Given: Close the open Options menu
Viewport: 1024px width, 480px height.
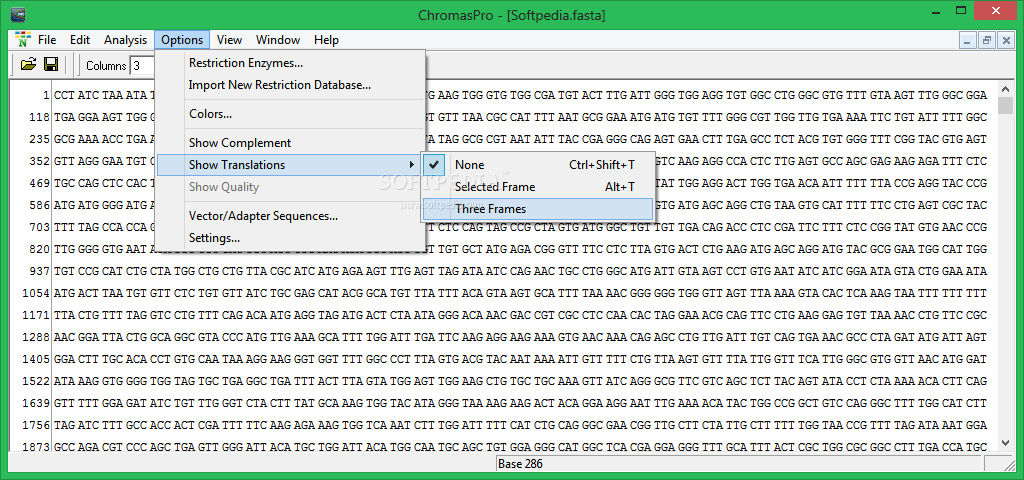Looking at the screenshot, I should [182, 40].
